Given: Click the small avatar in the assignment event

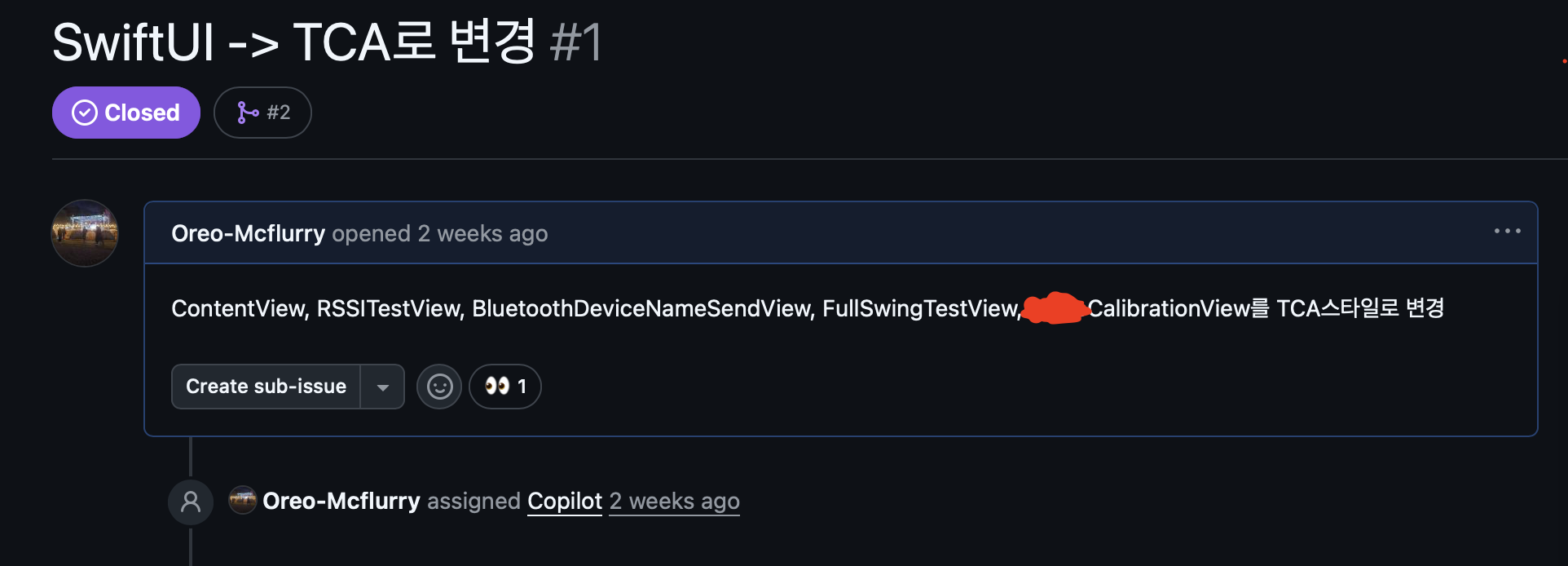Looking at the screenshot, I should (x=242, y=500).
